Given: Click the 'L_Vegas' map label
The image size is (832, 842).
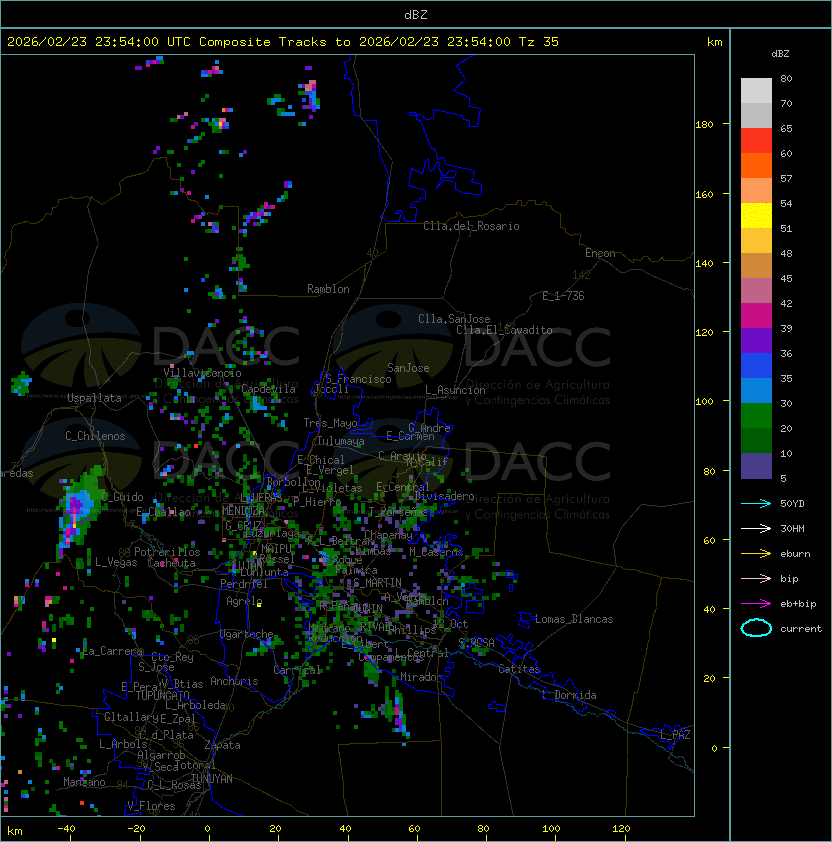Looking at the screenshot, I should click(116, 562).
